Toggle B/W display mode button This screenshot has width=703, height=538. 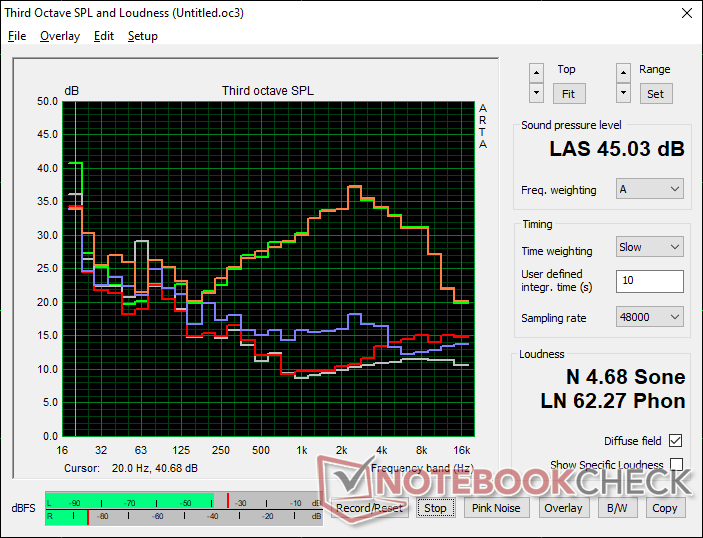(x=617, y=508)
